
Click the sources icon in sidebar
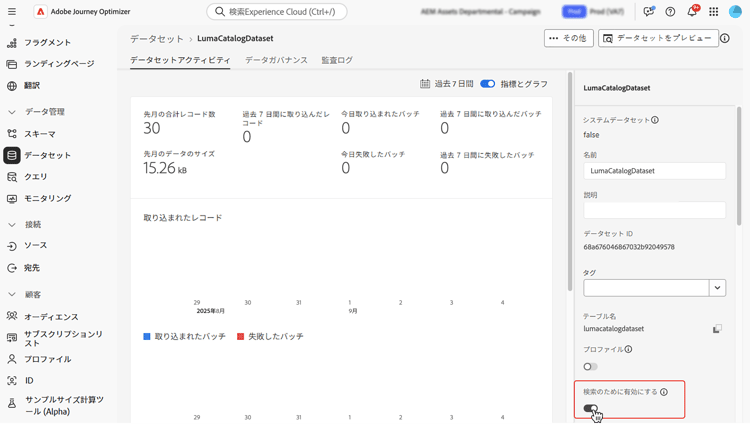[12, 246]
